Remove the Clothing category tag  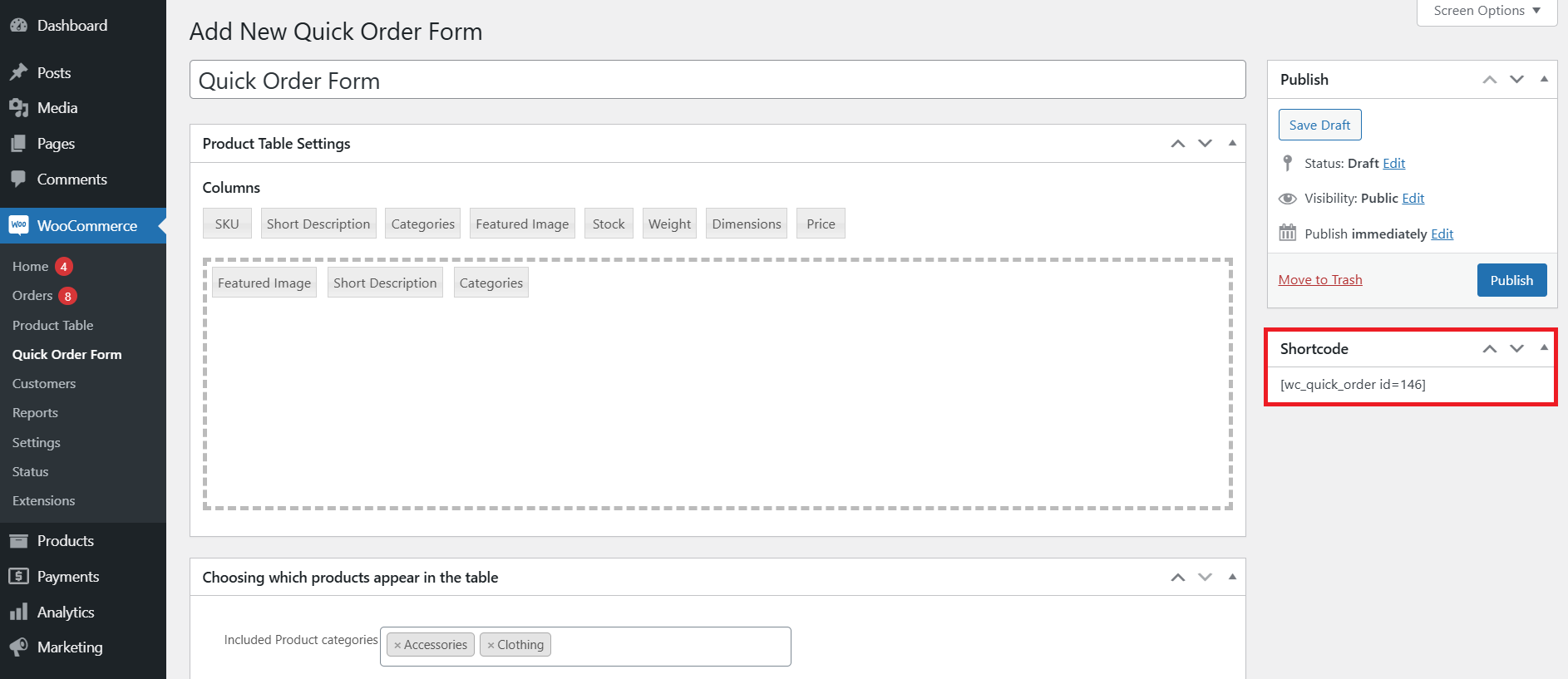[491, 645]
